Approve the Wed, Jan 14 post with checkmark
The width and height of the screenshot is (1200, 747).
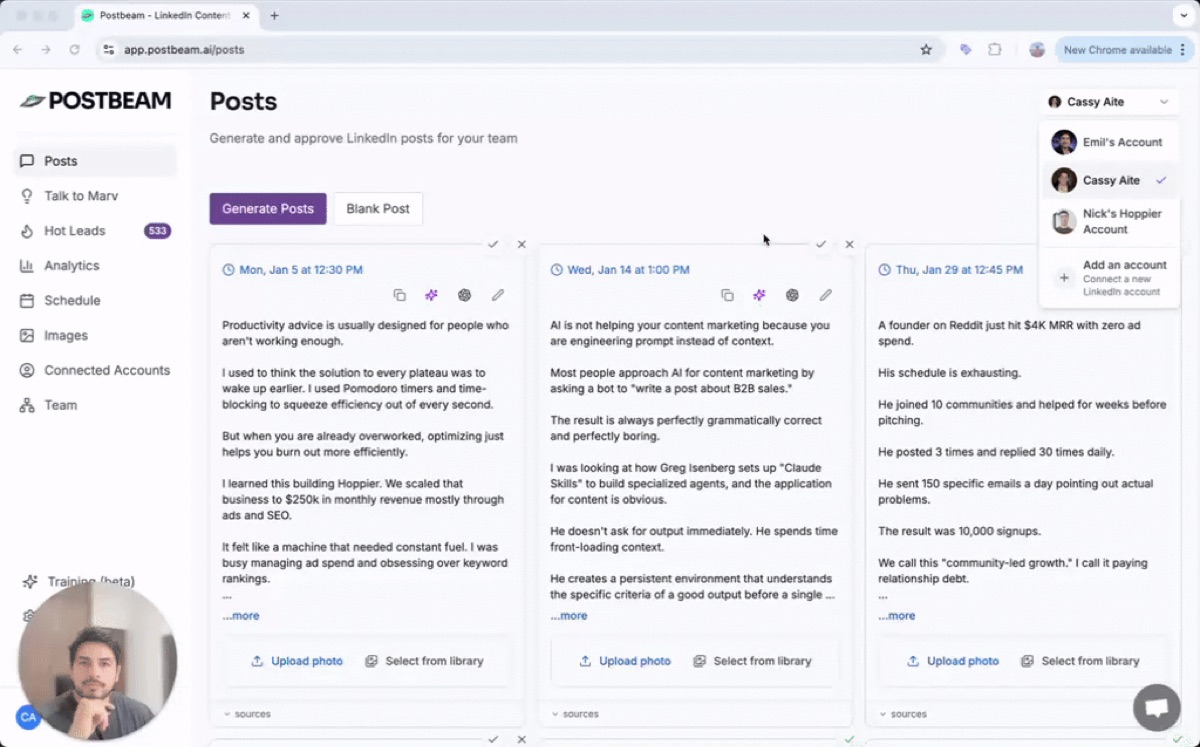(x=821, y=244)
